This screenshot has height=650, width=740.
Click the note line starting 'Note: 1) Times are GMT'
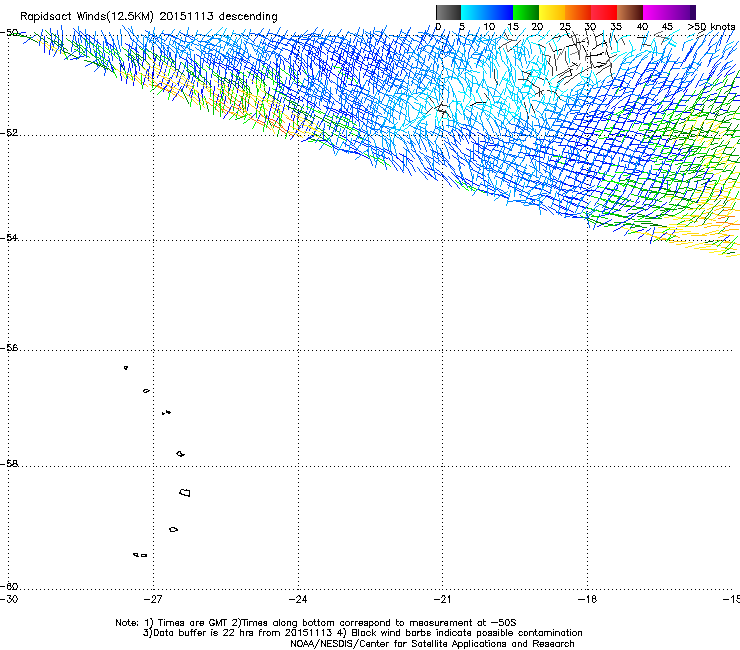point(316,623)
